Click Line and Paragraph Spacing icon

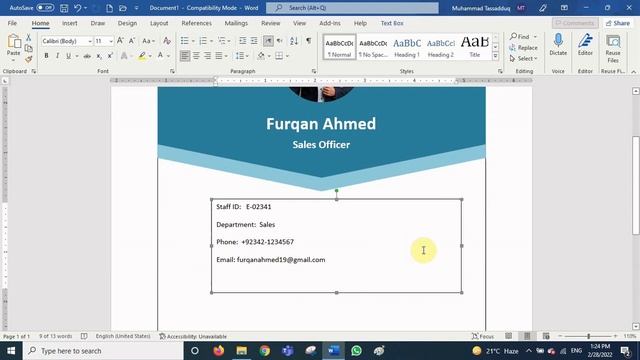pos(240,56)
